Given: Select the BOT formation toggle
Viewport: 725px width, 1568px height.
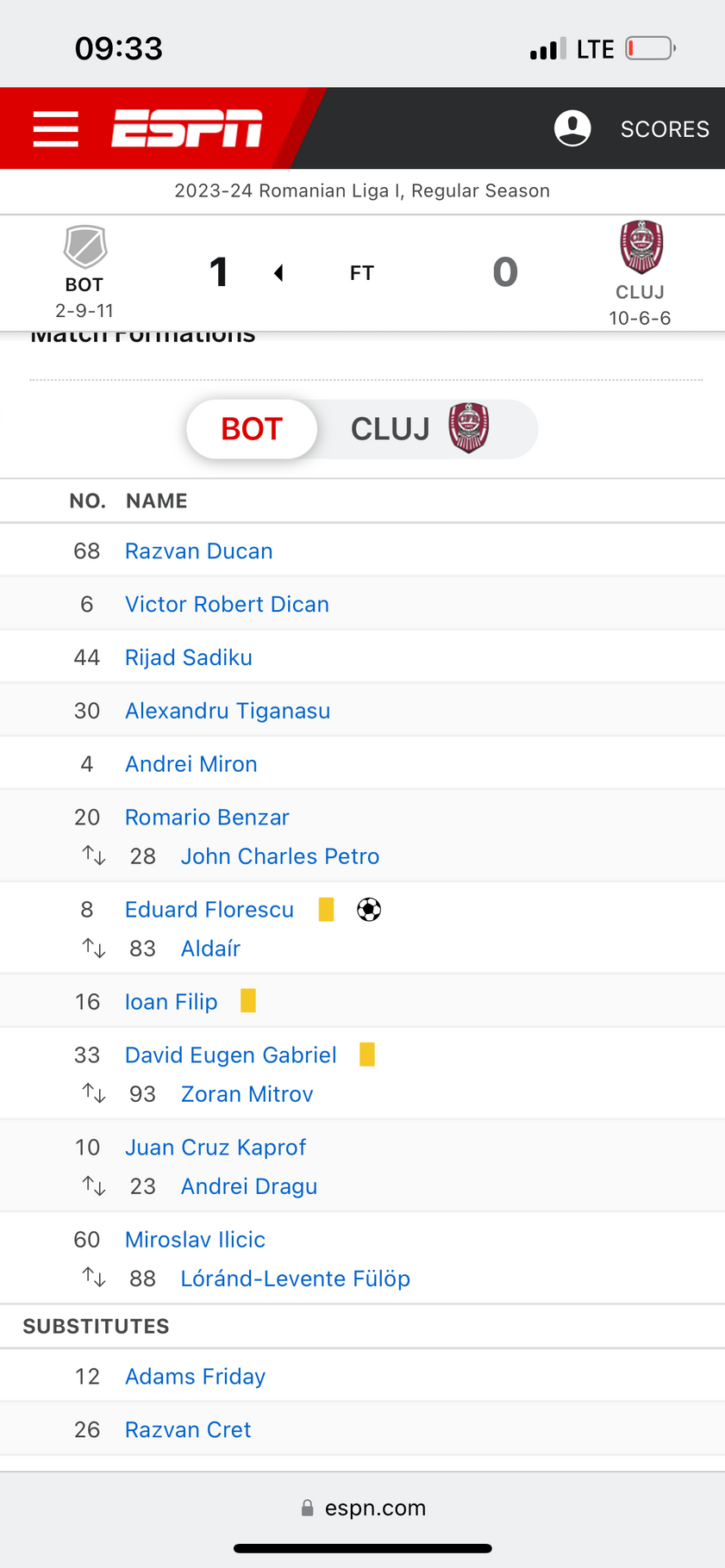Looking at the screenshot, I should coord(252,429).
